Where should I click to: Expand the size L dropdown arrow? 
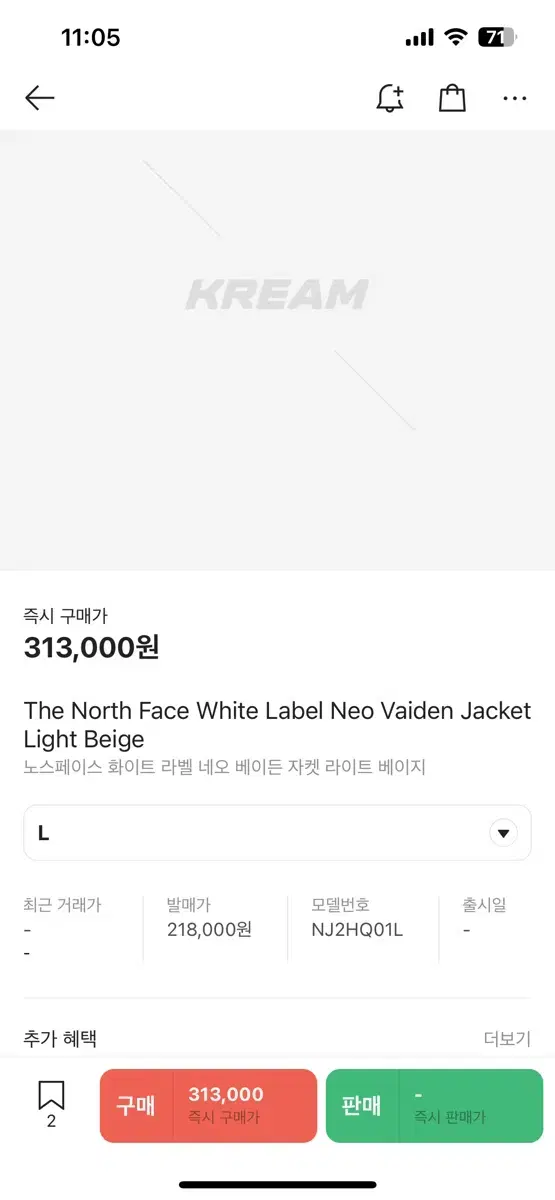click(503, 833)
